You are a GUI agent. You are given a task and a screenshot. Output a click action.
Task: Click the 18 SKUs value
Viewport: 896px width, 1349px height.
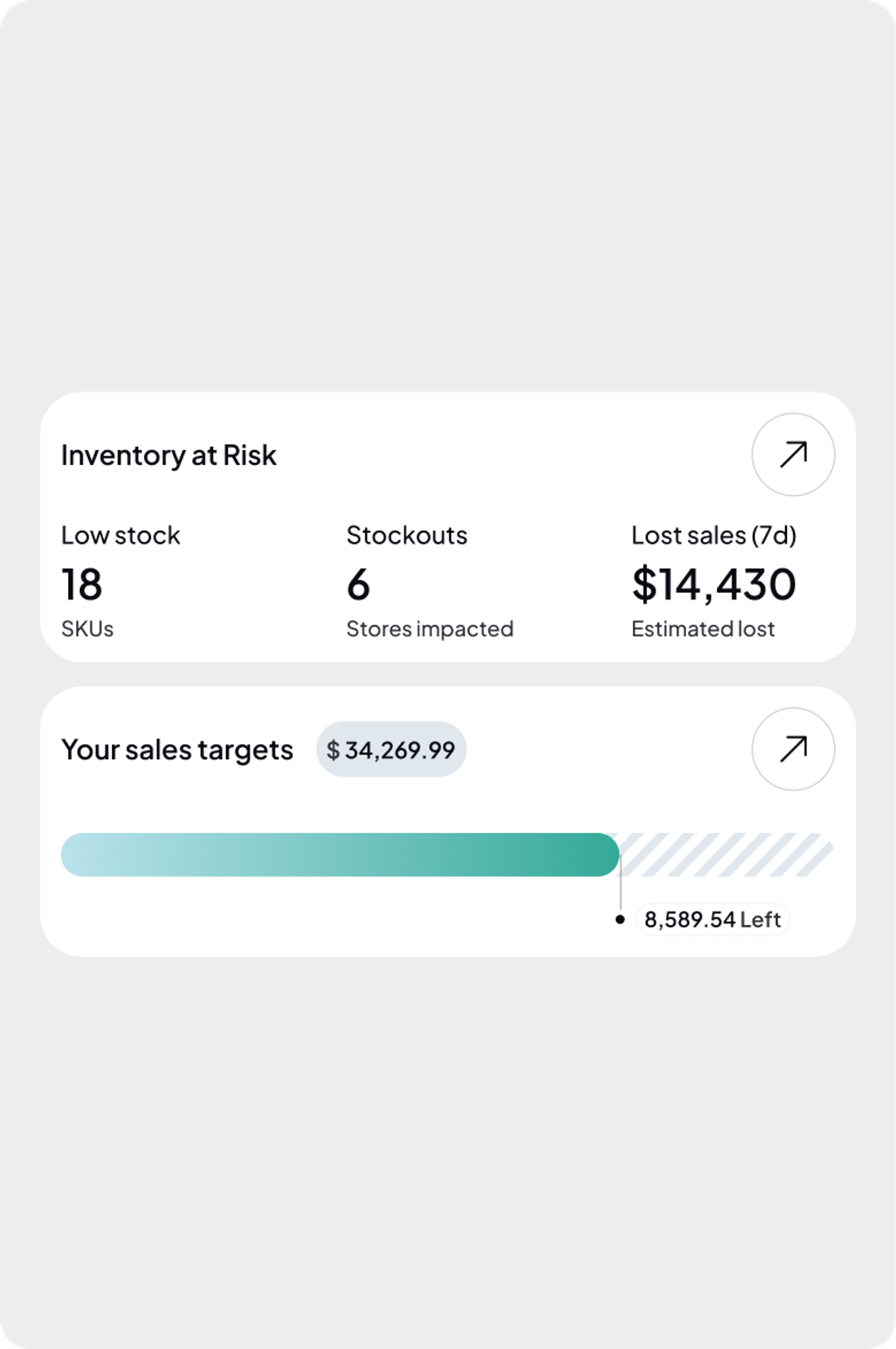(81, 585)
